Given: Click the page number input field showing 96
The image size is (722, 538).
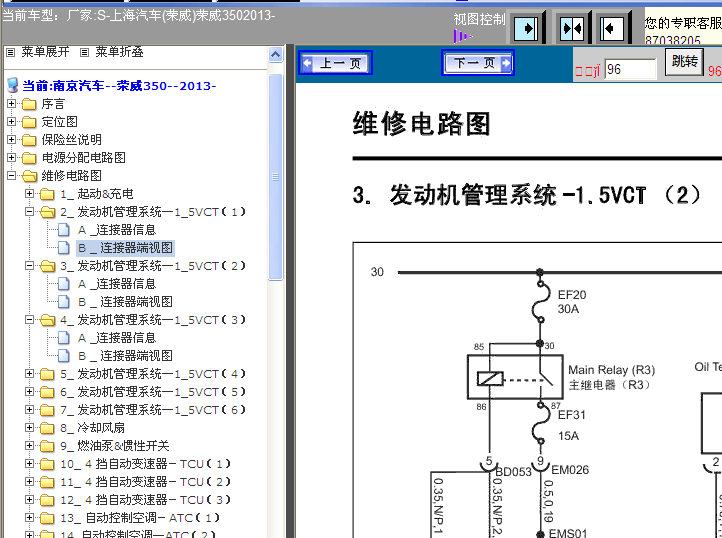Looking at the screenshot, I should 630,70.
